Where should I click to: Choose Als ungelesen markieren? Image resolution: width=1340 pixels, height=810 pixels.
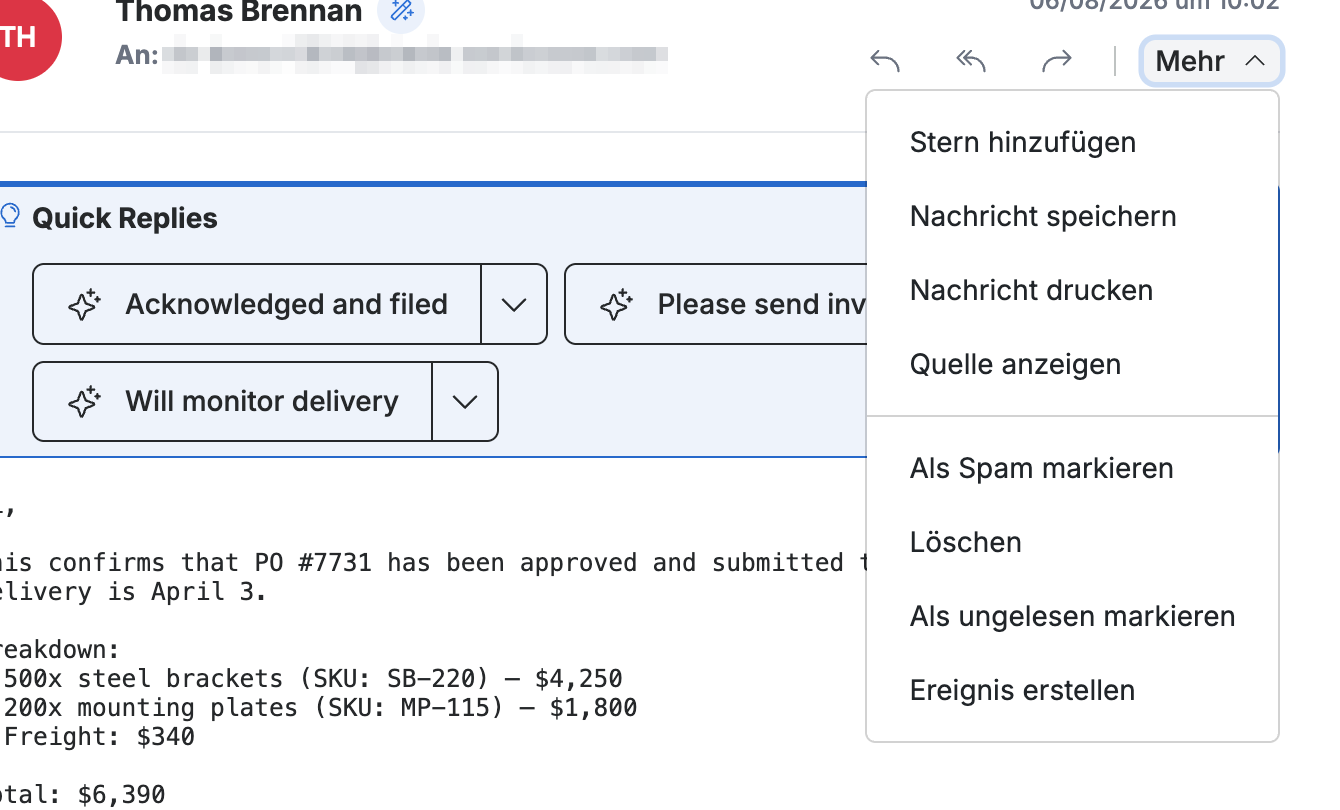tap(1072, 616)
